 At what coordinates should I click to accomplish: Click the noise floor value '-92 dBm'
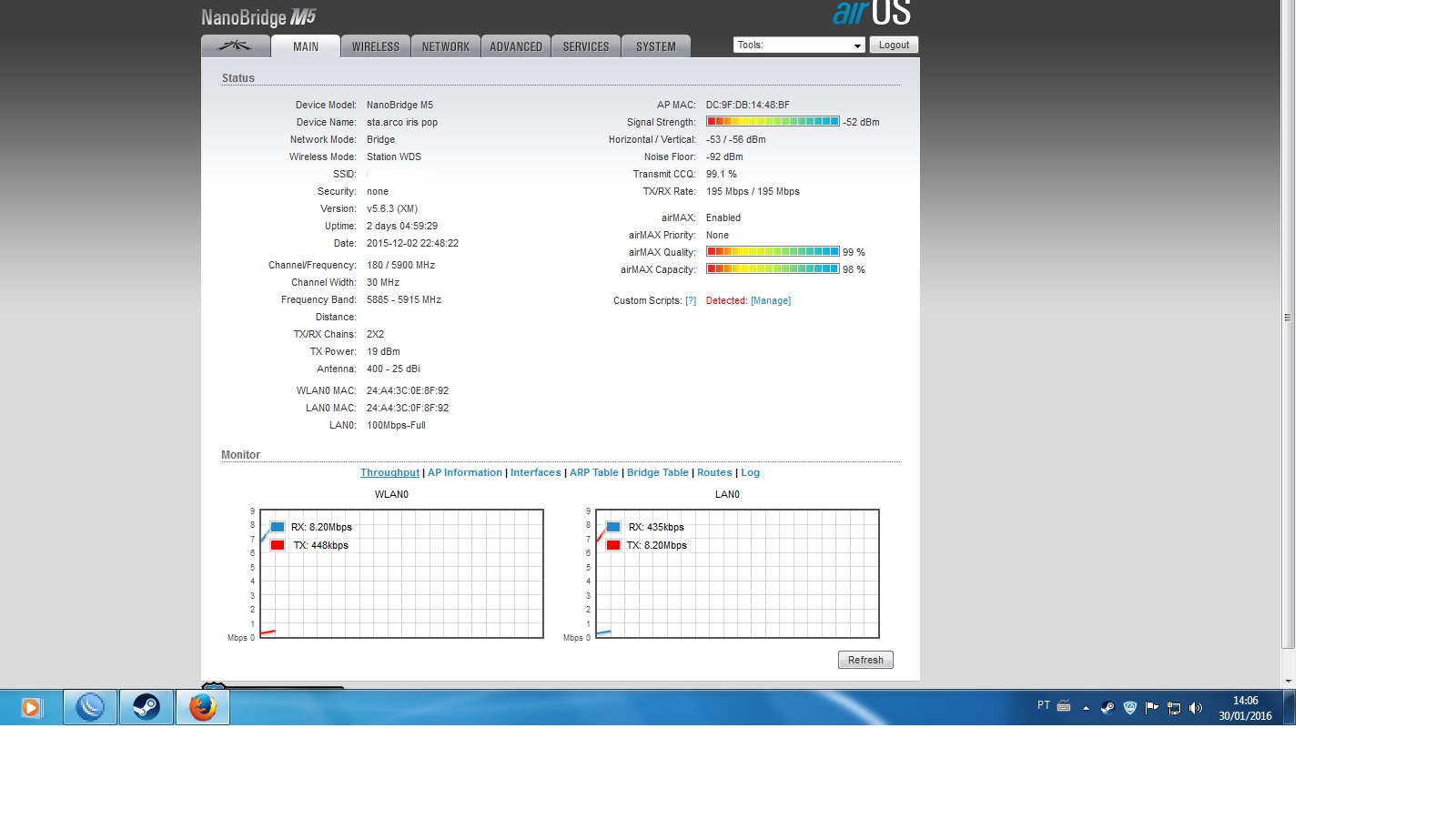click(x=724, y=157)
